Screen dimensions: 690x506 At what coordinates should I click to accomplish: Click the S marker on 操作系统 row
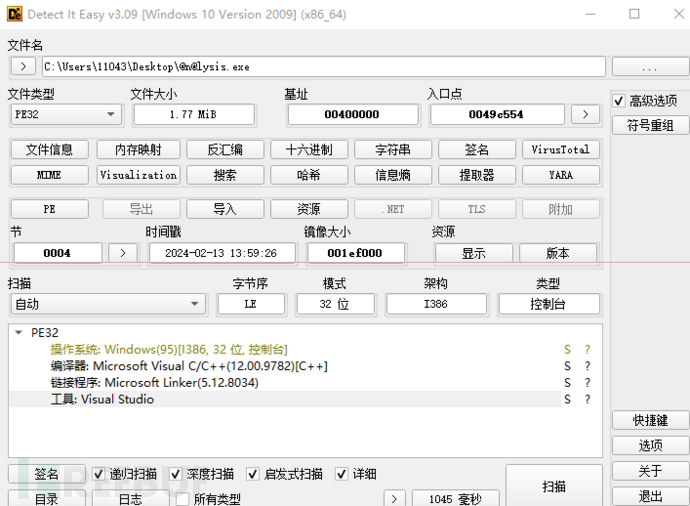(567, 350)
